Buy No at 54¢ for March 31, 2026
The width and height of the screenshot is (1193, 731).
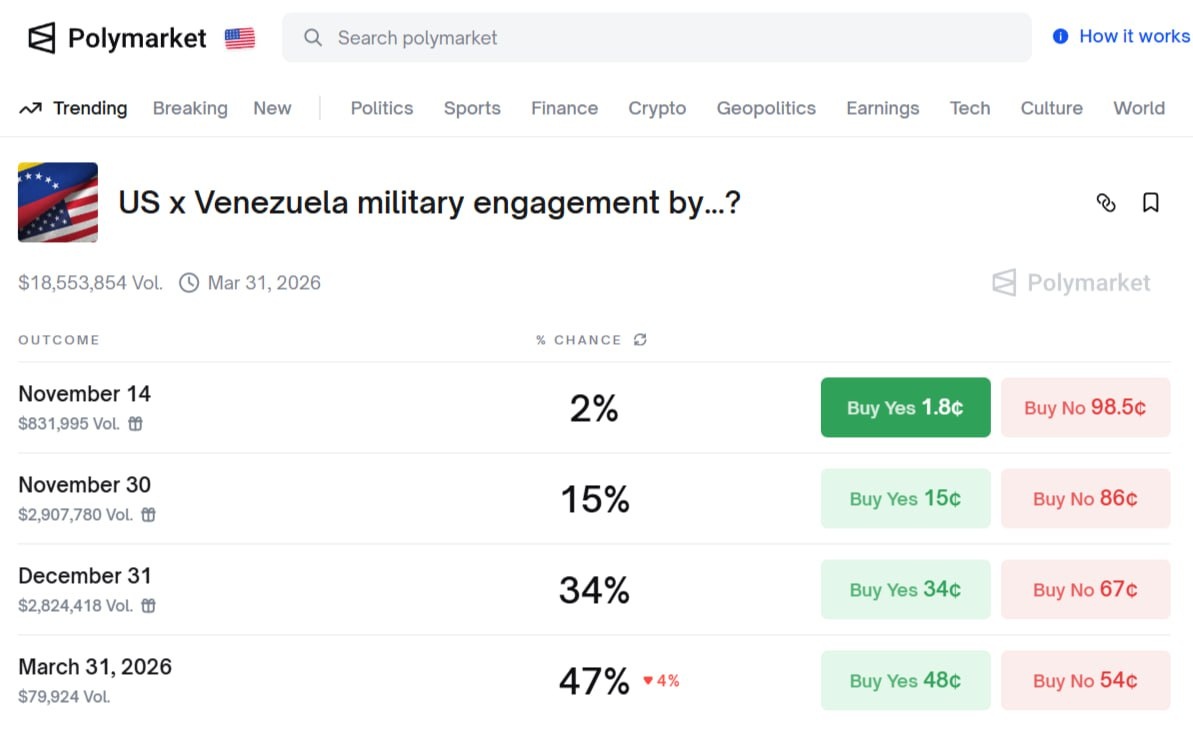[x=1085, y=680]
